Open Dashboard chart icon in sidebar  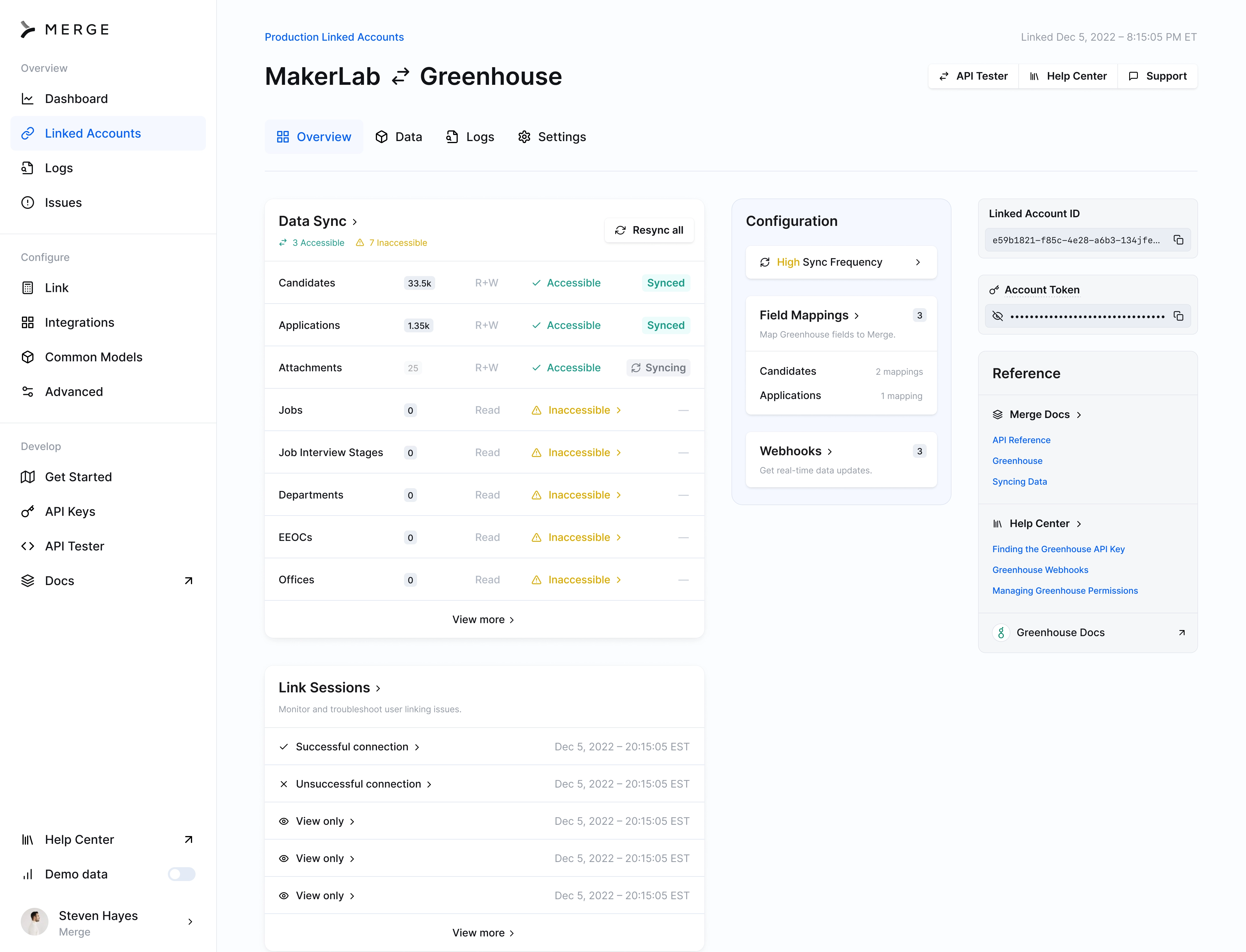27,99
